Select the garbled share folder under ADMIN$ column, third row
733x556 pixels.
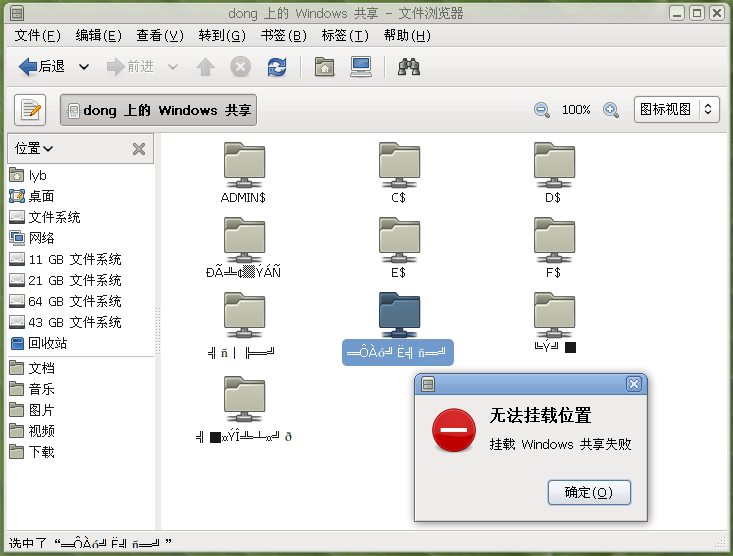[244, 315]
